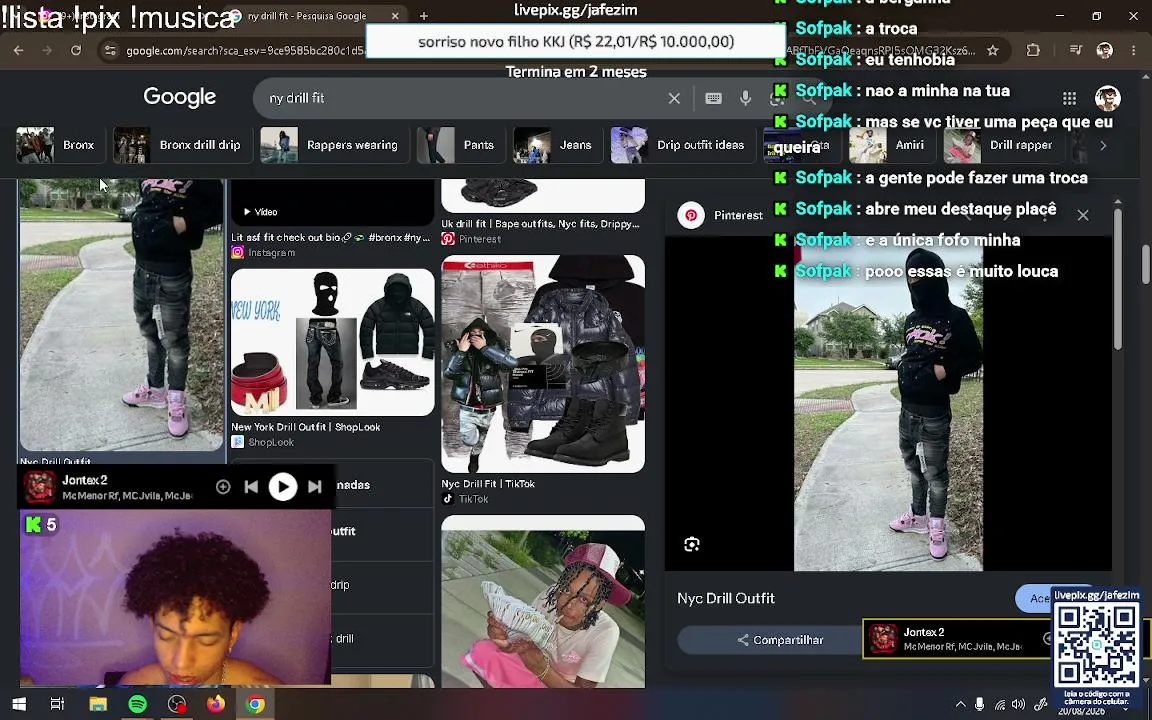Show more filter chips with arrow

tap(1103, 145)
